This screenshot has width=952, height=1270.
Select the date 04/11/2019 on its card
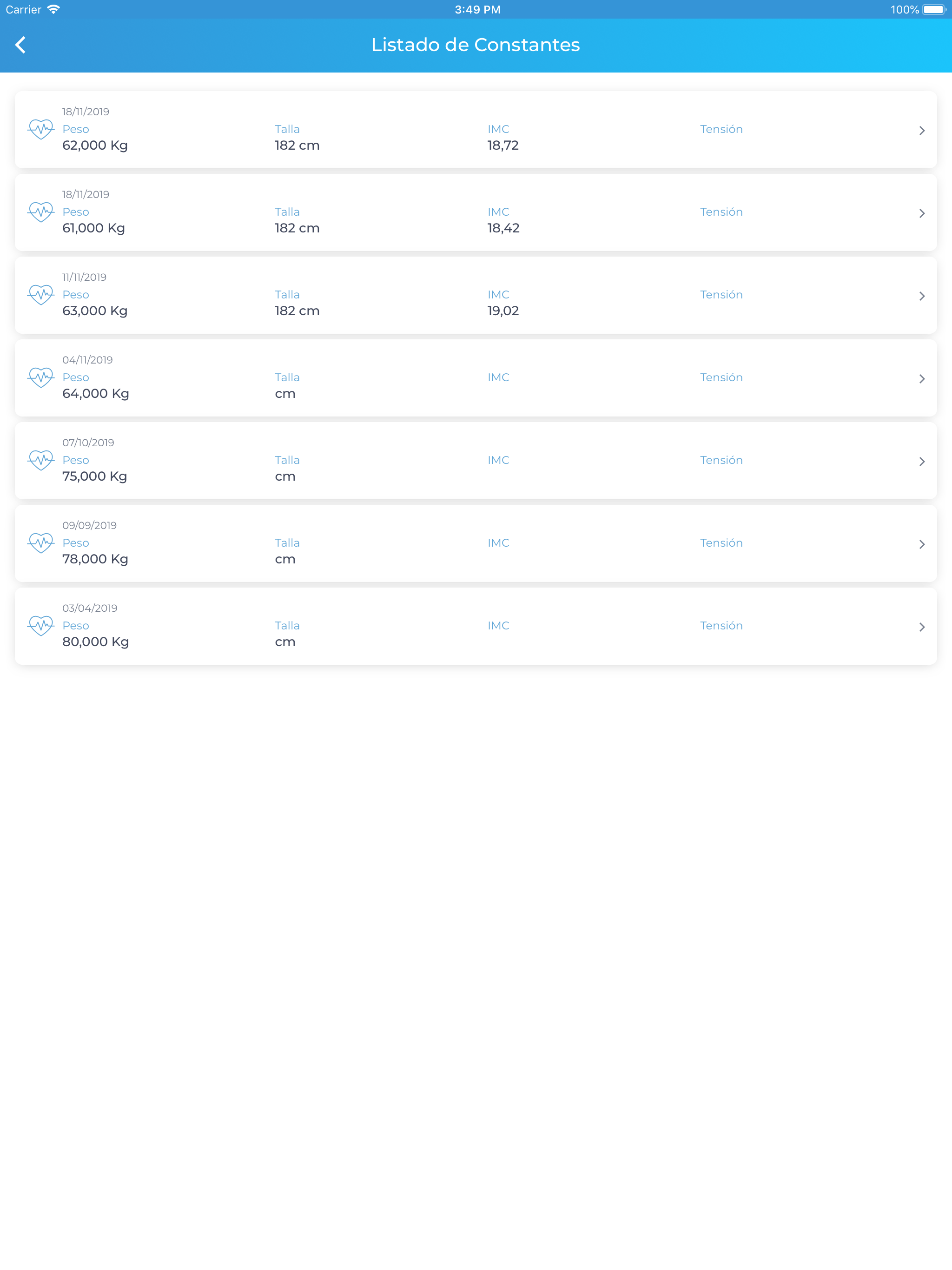pyautogui.click(x=87, y=359)
